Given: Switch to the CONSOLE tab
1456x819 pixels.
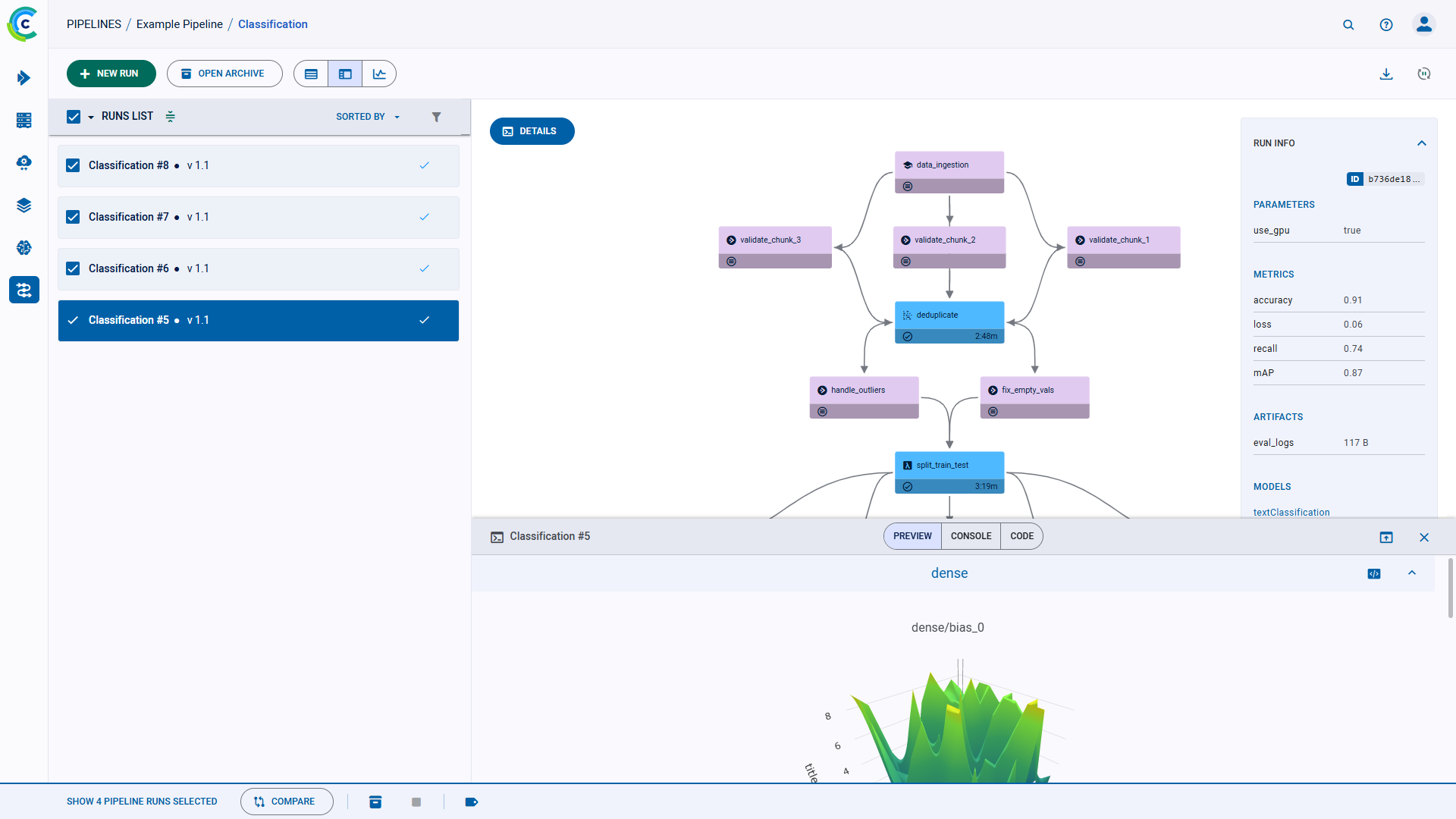Looking at the screenshot, I should tap(971, 536).
